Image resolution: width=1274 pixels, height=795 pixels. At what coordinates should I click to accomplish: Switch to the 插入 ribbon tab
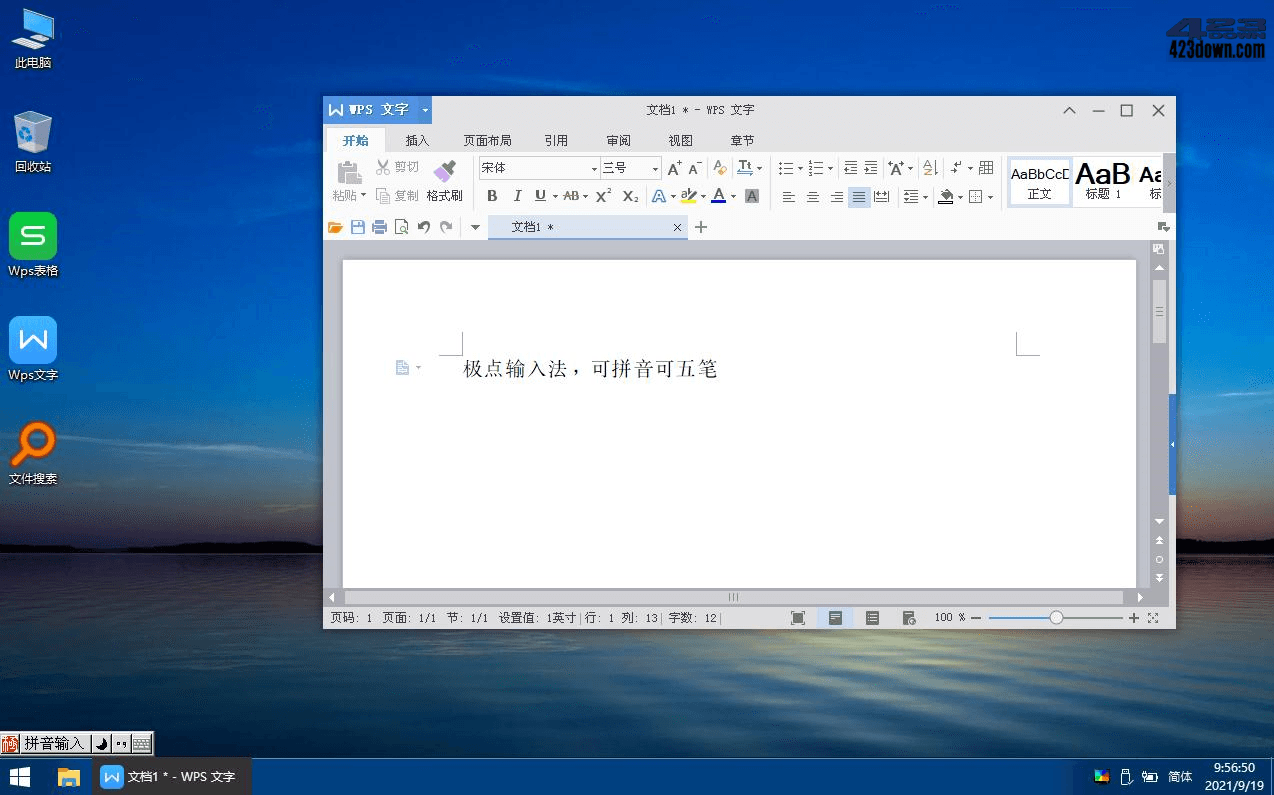coord(417,140)
